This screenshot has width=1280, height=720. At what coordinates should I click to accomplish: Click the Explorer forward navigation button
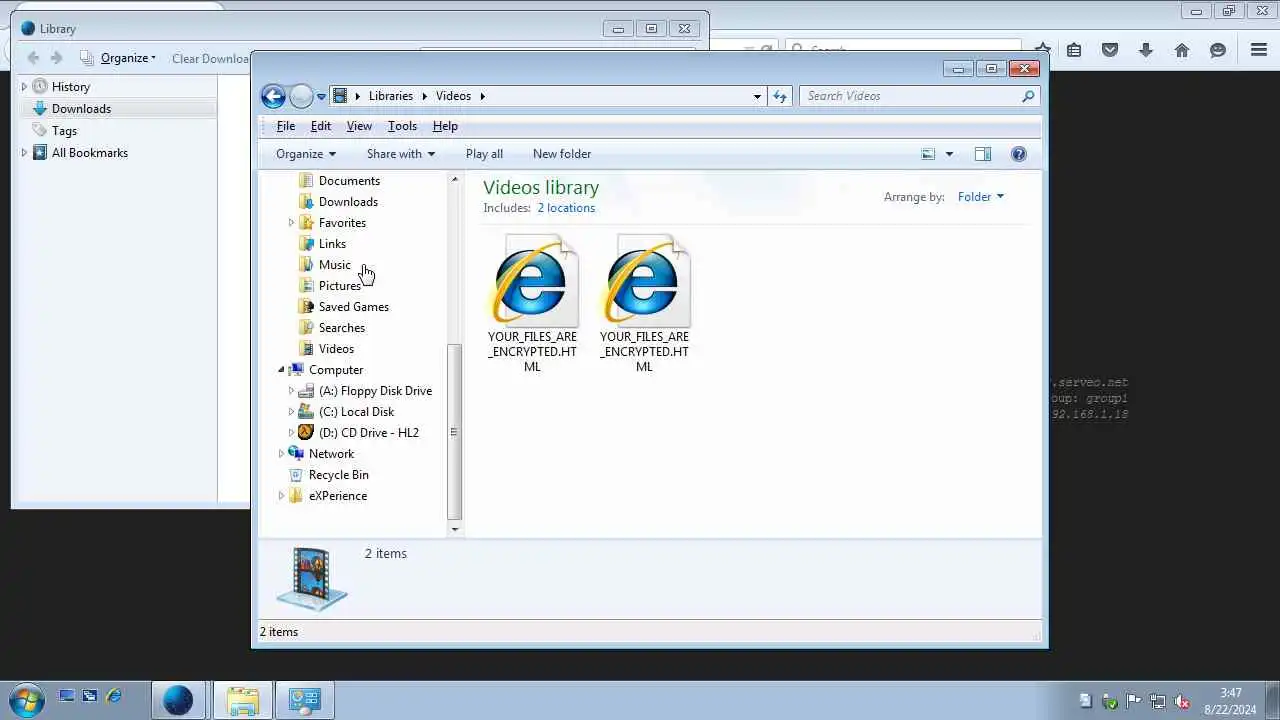point(301,96)
